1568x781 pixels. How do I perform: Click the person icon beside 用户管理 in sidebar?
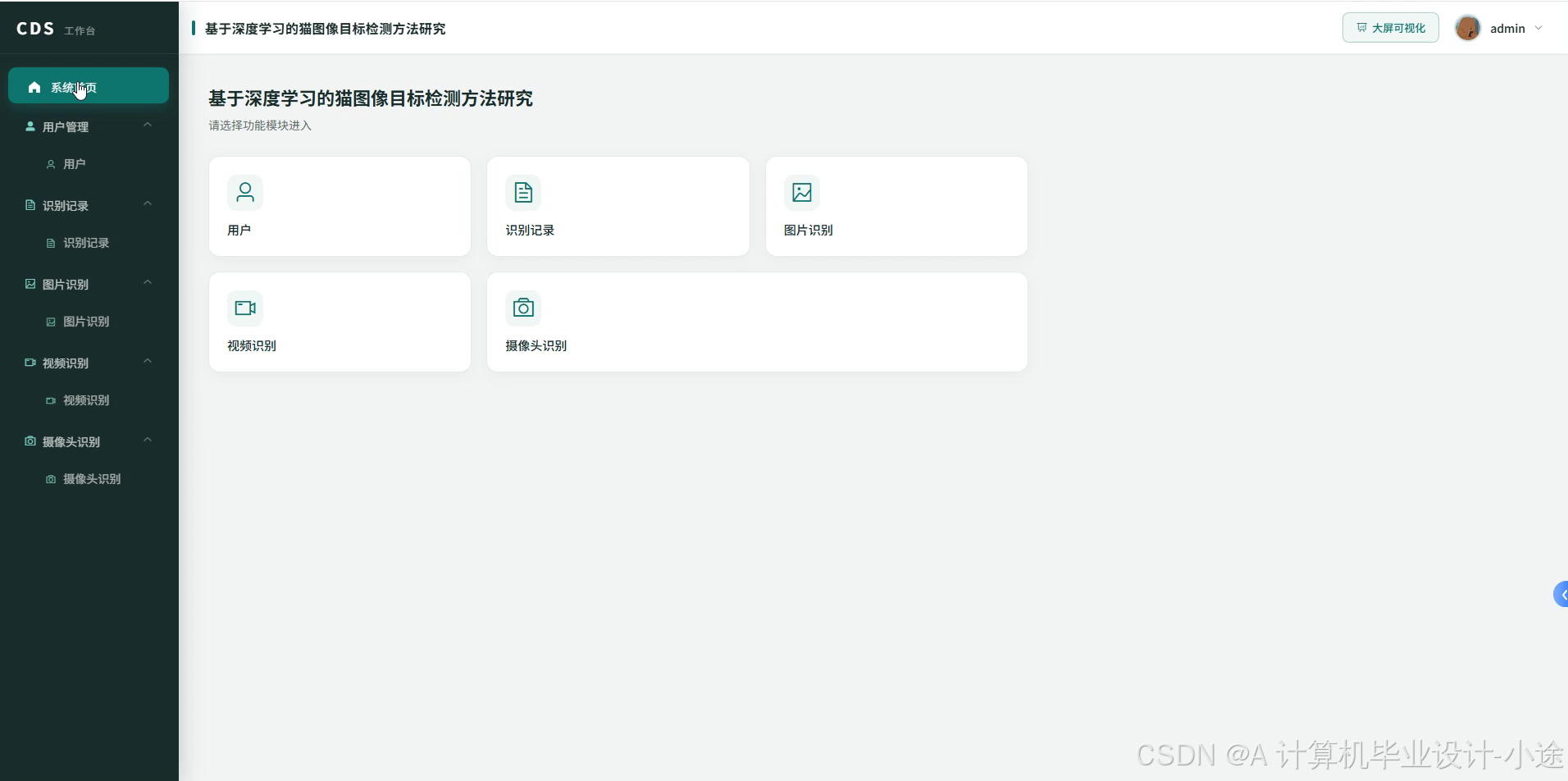[x=30, y=126]
